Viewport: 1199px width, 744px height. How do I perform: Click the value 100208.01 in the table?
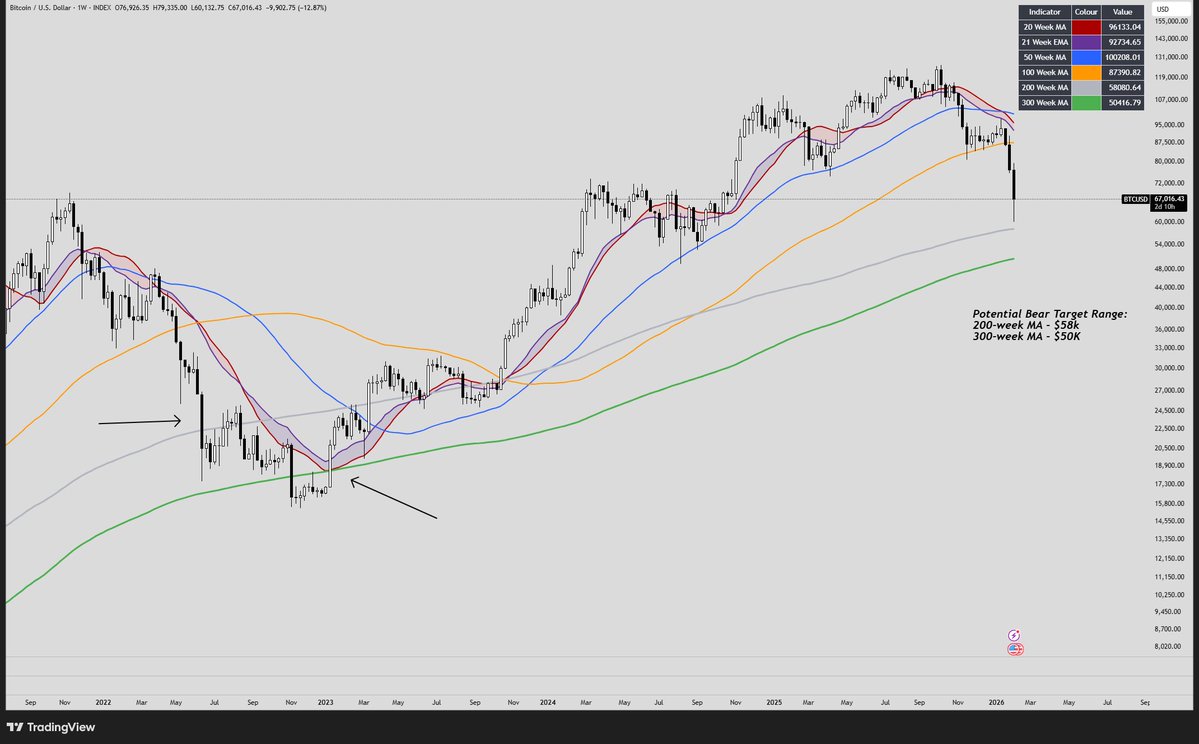pyautogui.click(x=1123, y=57)
